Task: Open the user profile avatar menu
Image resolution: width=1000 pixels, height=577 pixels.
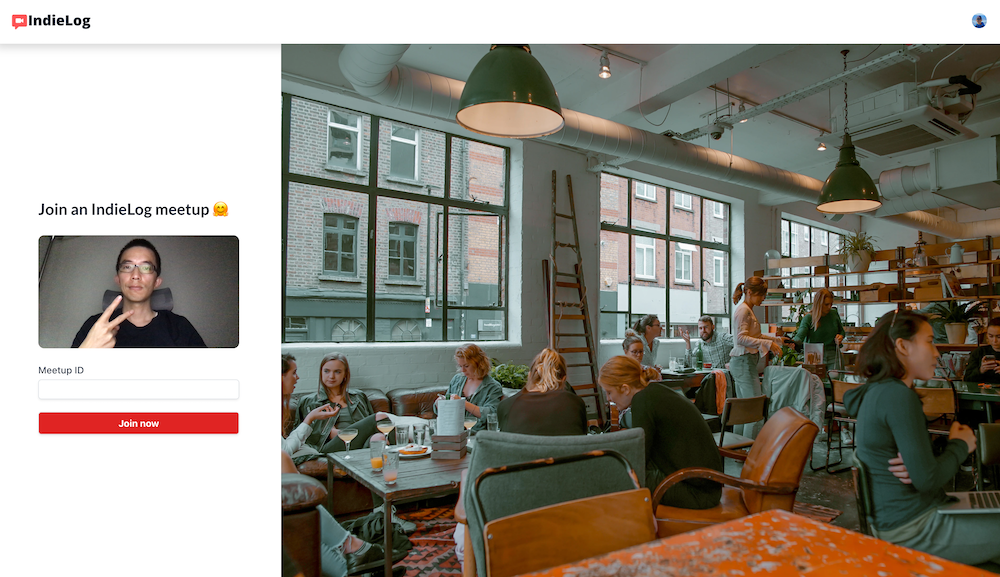Action: point(979,21)
